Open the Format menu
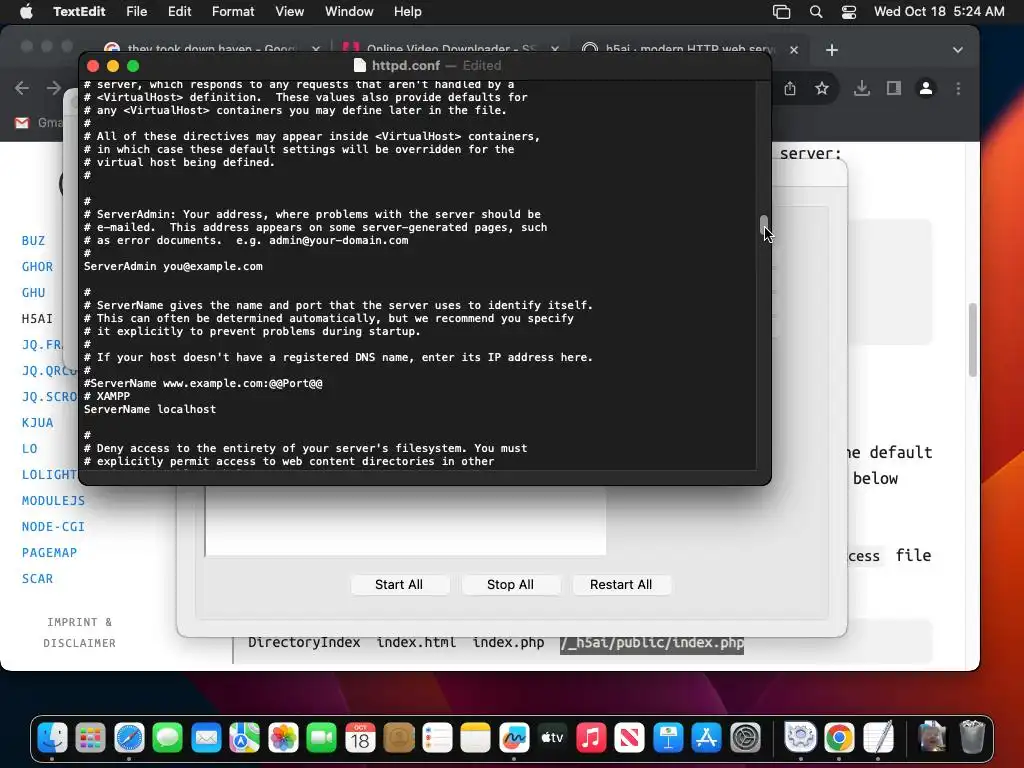The width and height of the screenshot is (1024, 768). [233, 12]
